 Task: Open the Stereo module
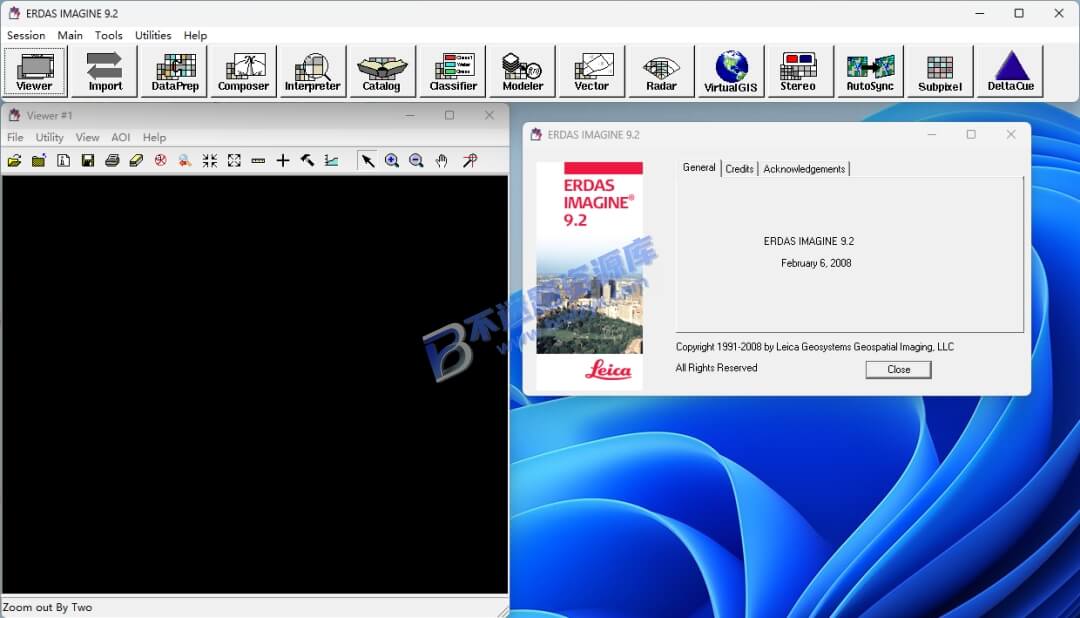[800, 71]
